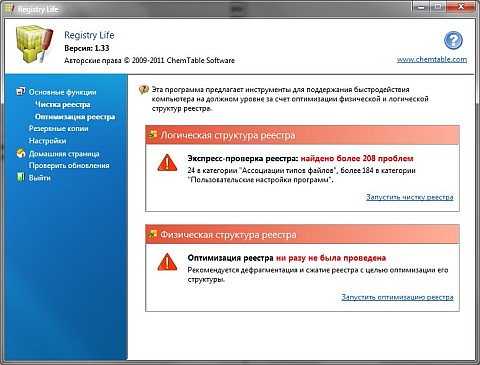
Task: Click the warning triangle for Экспресс-проверка реестра
Action: [167, 163]
